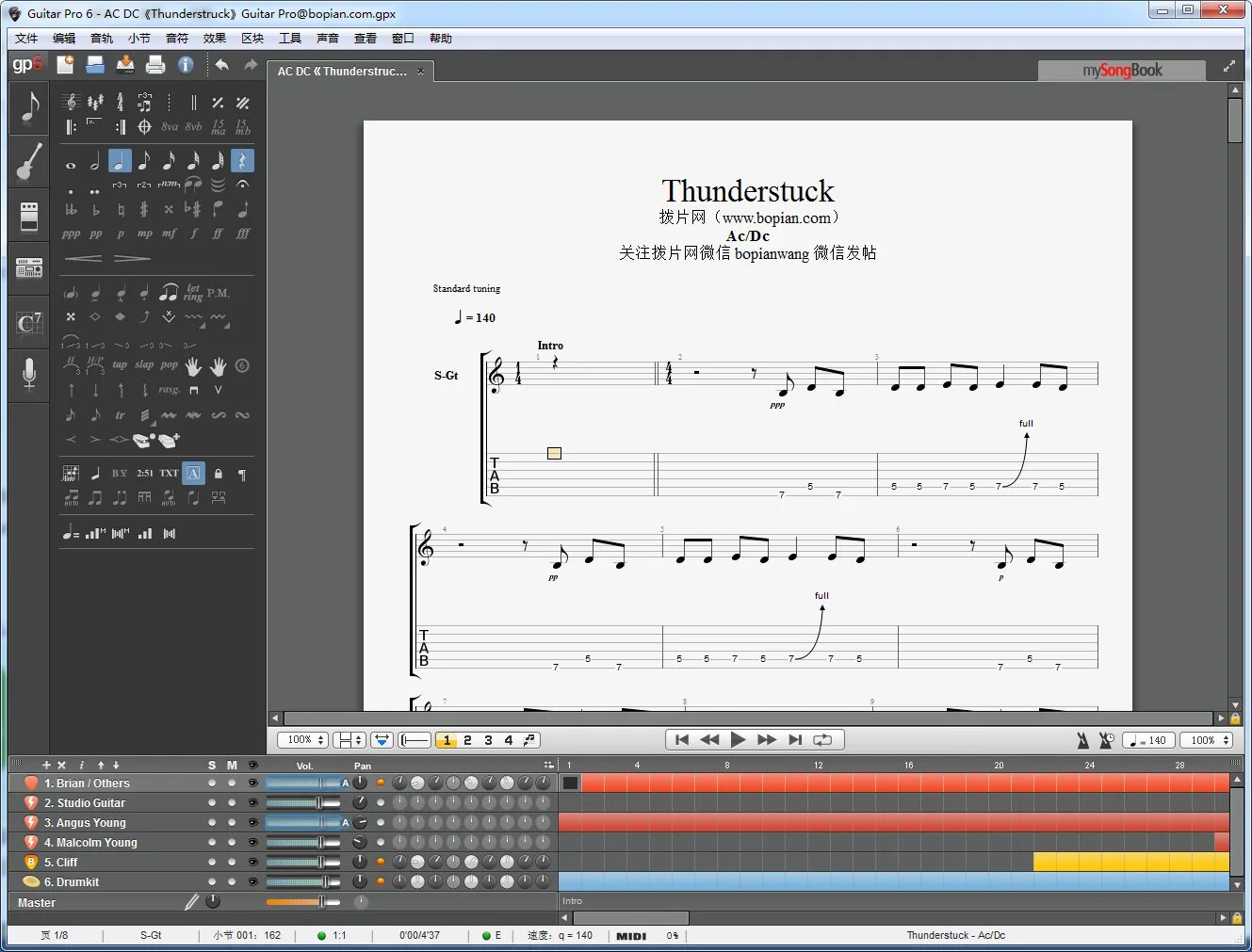Print the tablature using the printer icon
Viewport: 1252px width, 952px height.
[155, 64]
